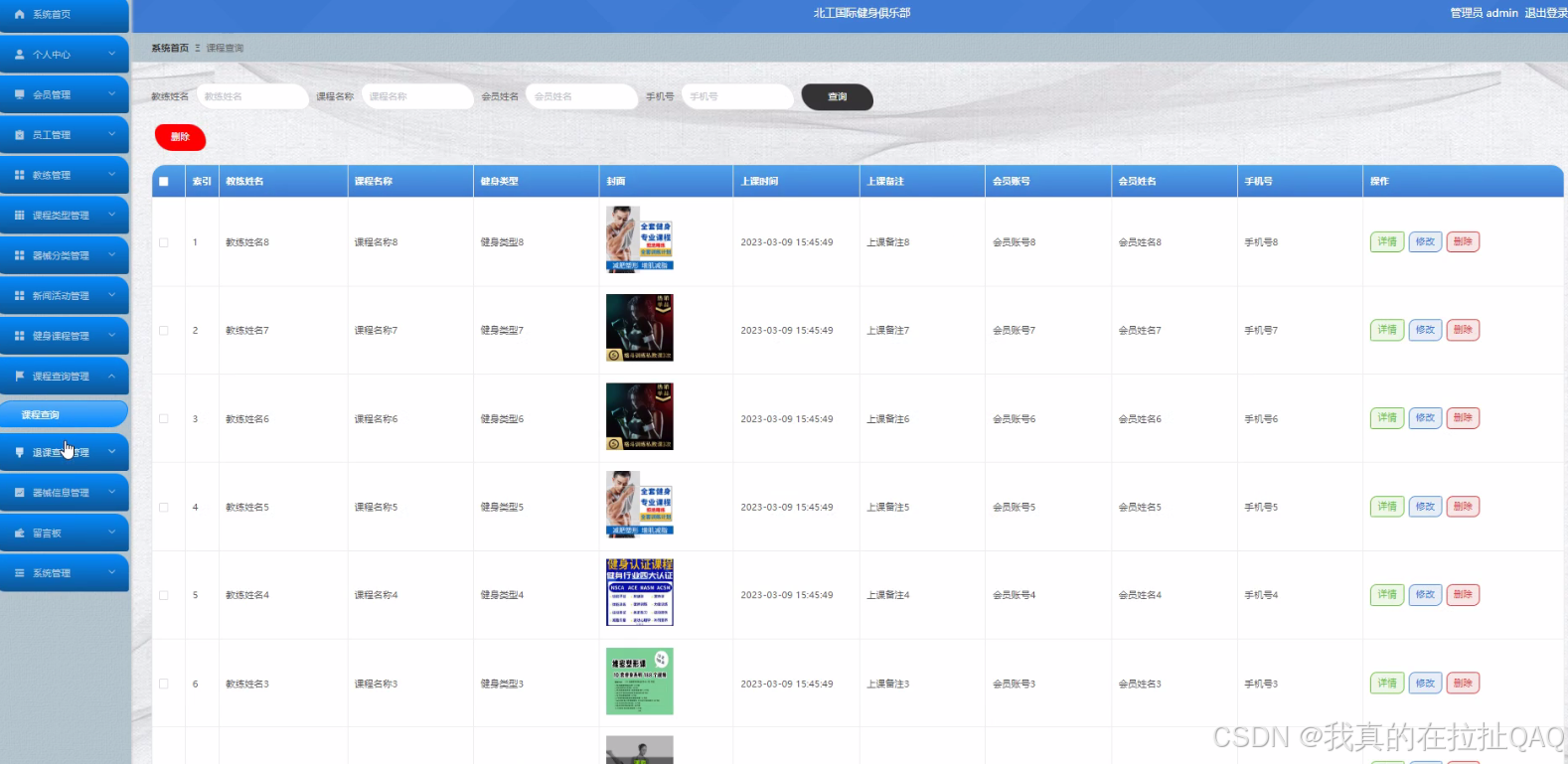Click 删除 in the 教练姓名3 row
Screen dimensions: 1568x764
[1463, 684]
